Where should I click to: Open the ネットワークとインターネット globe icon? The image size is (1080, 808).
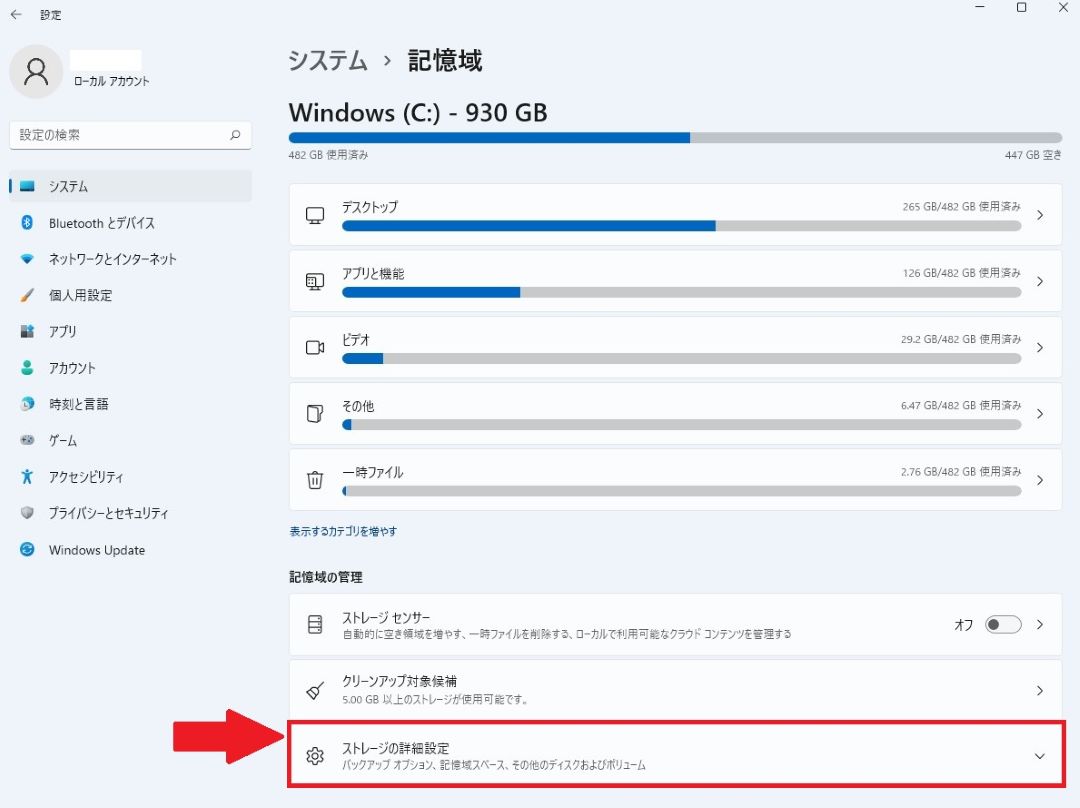point(28,259)
